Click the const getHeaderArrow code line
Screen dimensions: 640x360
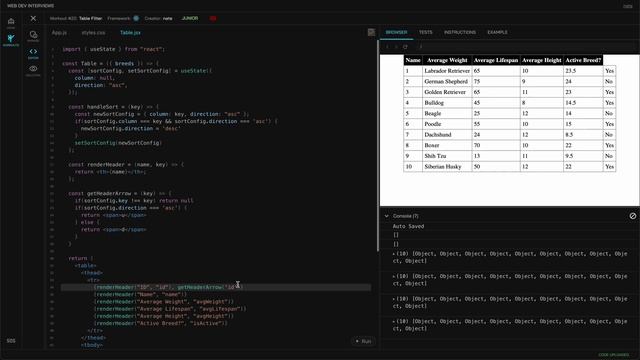(x=120, y=193)
